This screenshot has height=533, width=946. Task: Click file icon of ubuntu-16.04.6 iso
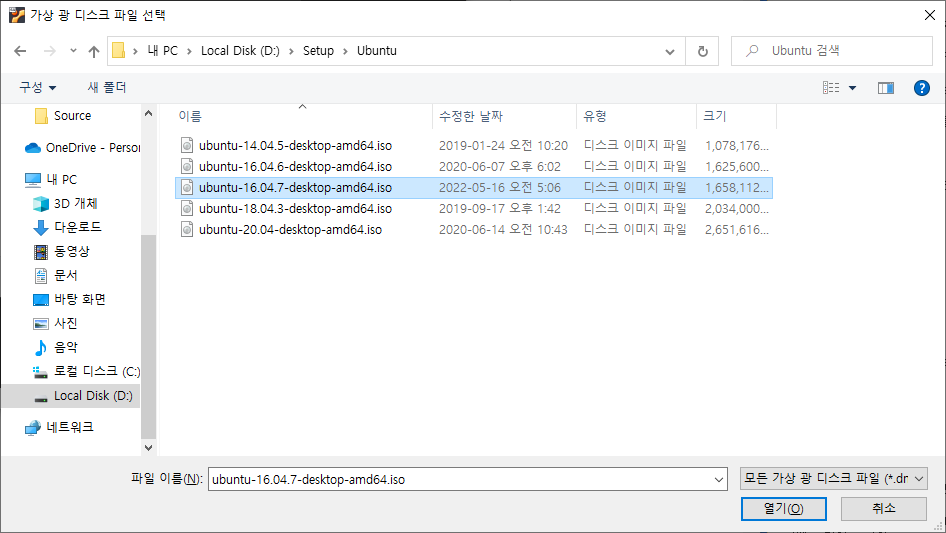(x=187, y=167)
